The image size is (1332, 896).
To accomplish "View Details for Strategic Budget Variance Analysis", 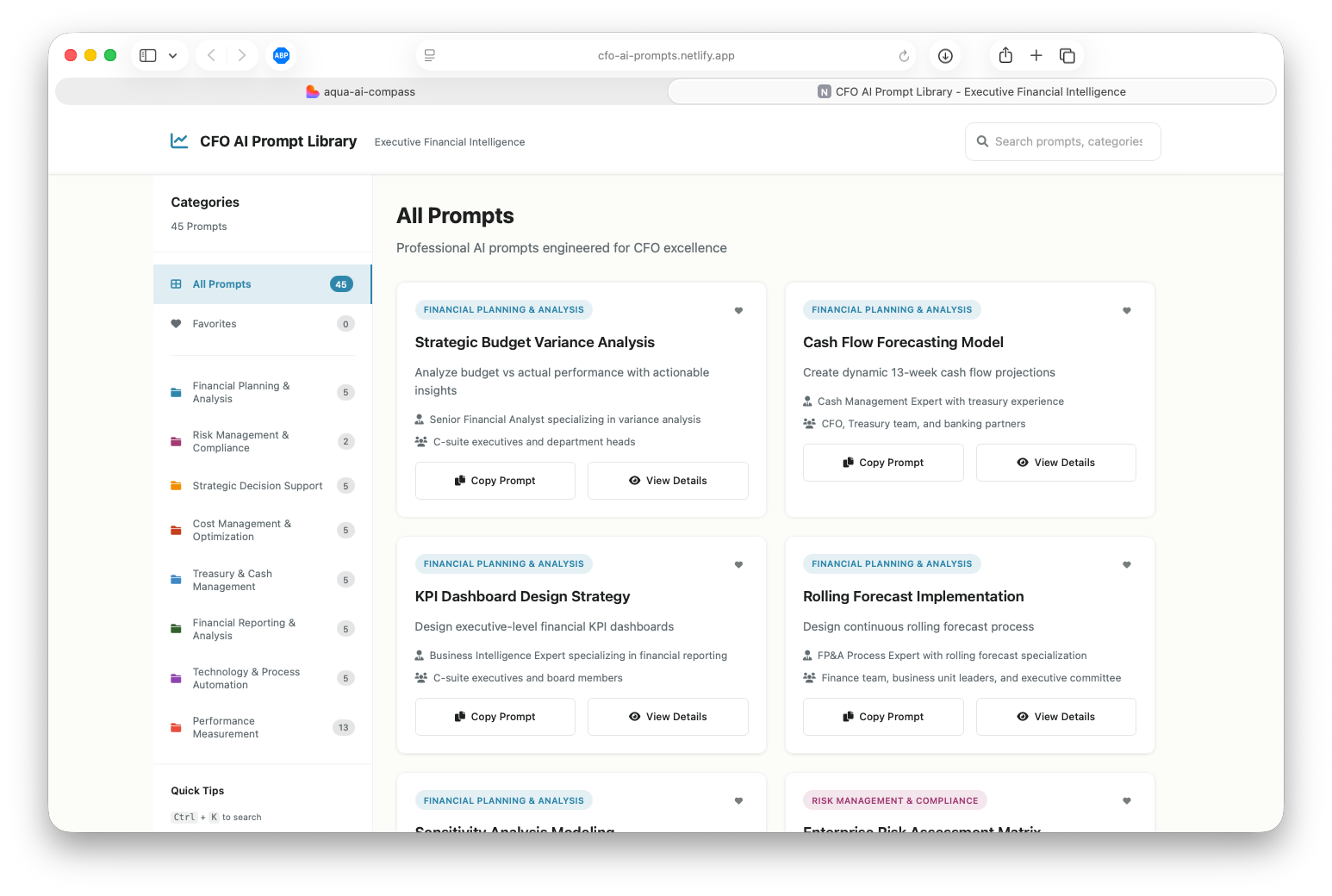I will 668,481.
